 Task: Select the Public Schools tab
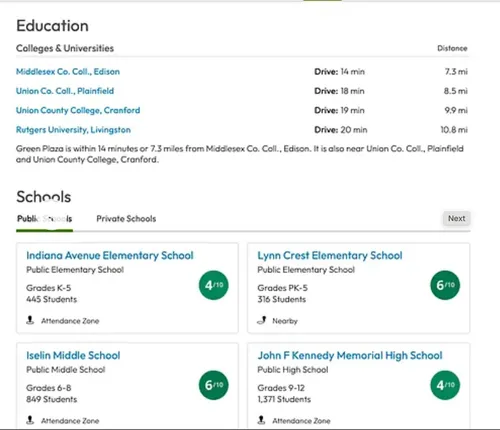[44, 219]
